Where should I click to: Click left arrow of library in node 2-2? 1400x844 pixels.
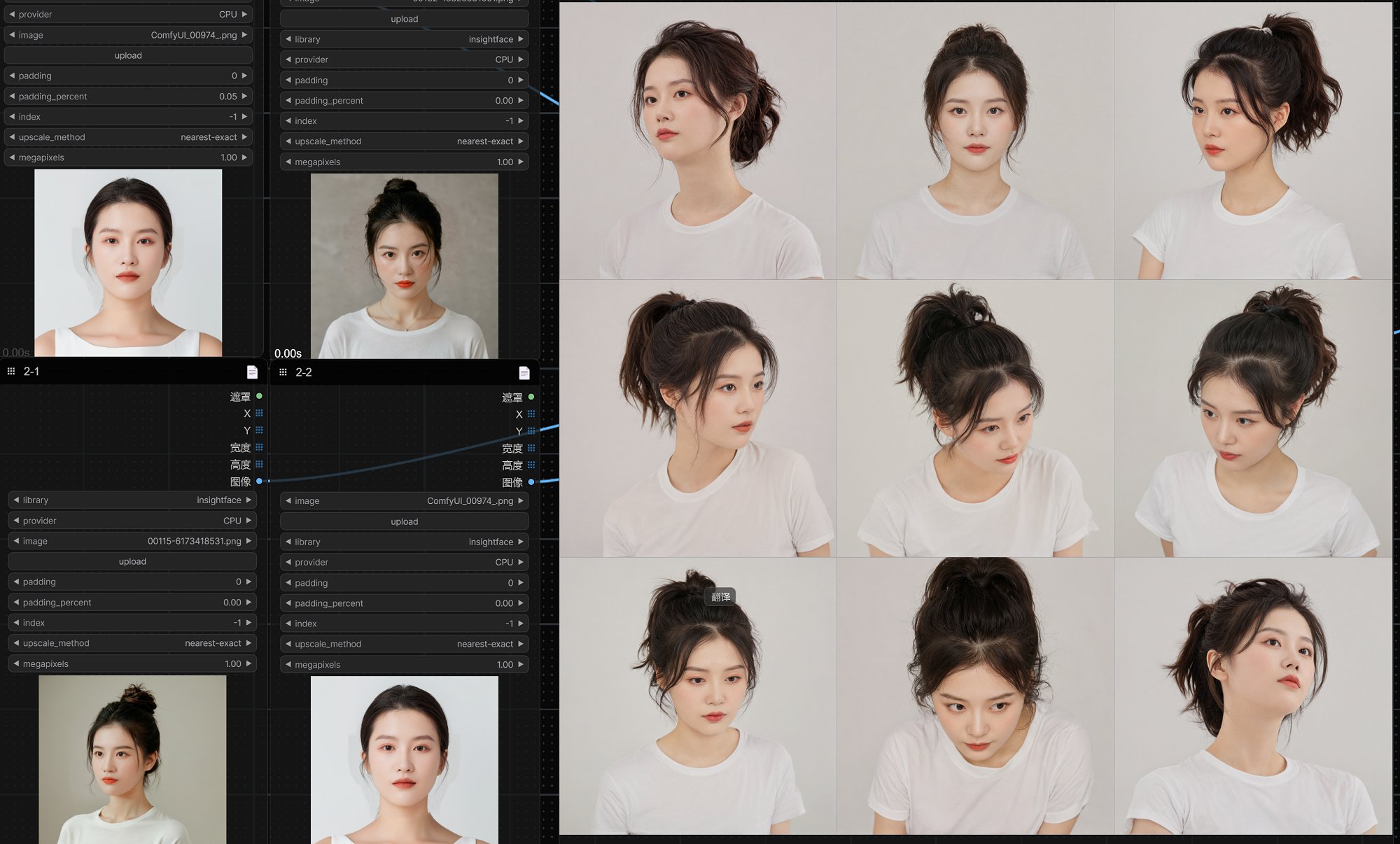288,542
